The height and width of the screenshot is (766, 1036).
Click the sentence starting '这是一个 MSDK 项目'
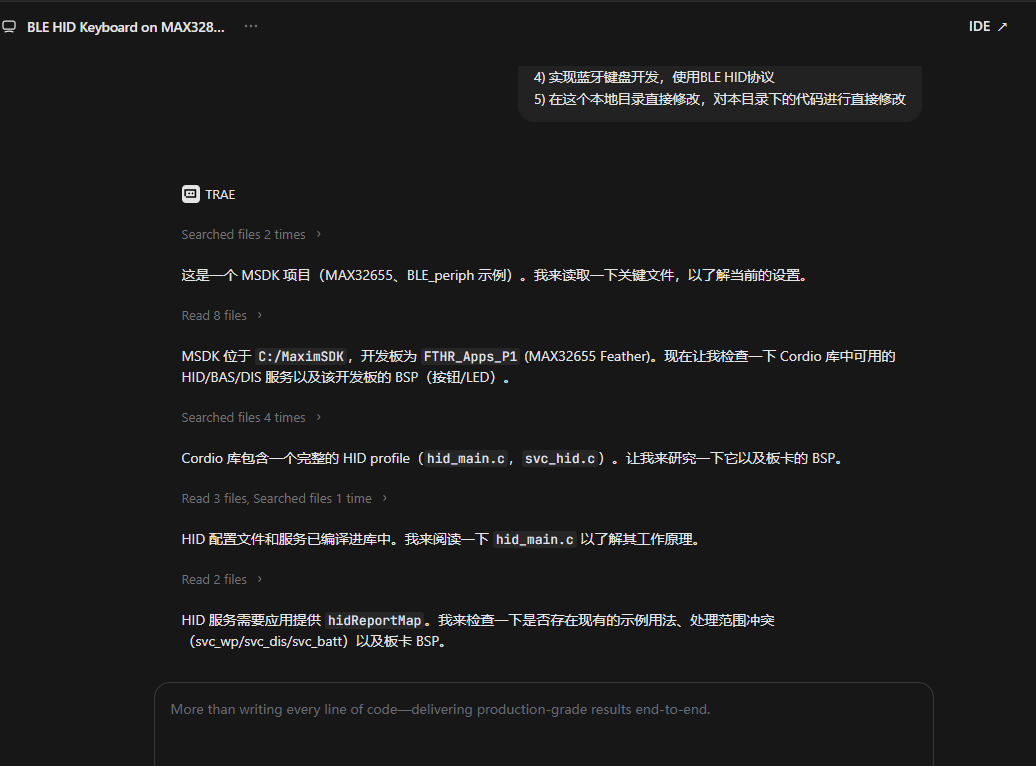(x=495, y=275)
